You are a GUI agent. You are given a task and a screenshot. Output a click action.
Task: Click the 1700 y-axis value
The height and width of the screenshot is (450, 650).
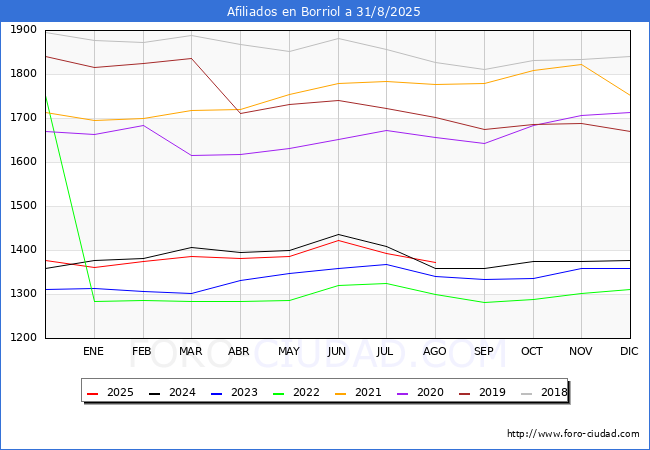tap(24, 118)
